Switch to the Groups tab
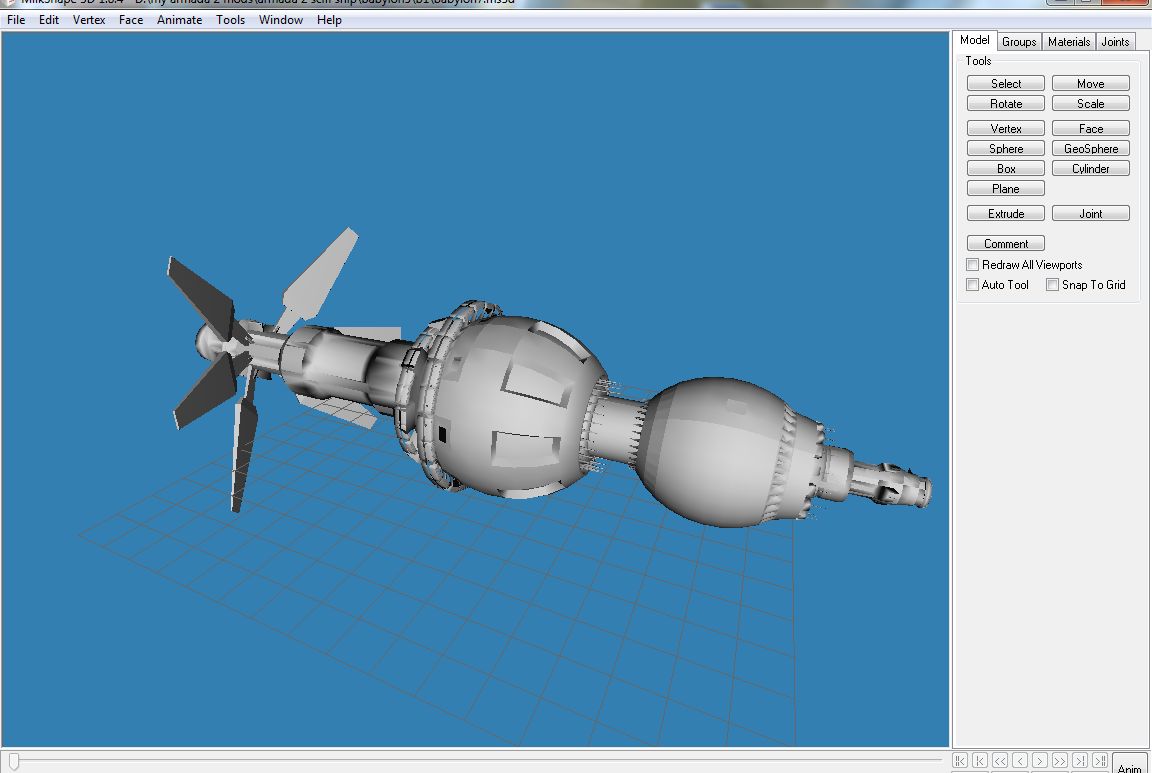 pyautogui.click(x=1019, y=42)
